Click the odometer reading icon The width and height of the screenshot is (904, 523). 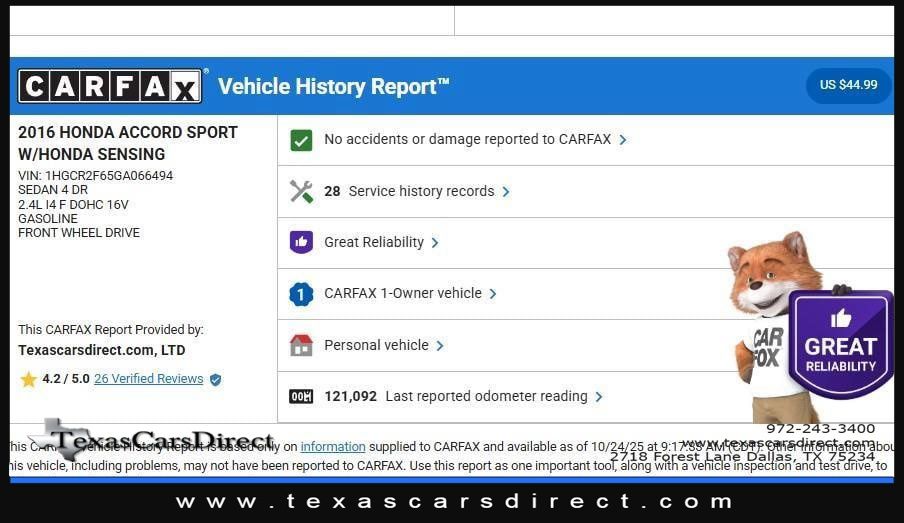point(301,396)
